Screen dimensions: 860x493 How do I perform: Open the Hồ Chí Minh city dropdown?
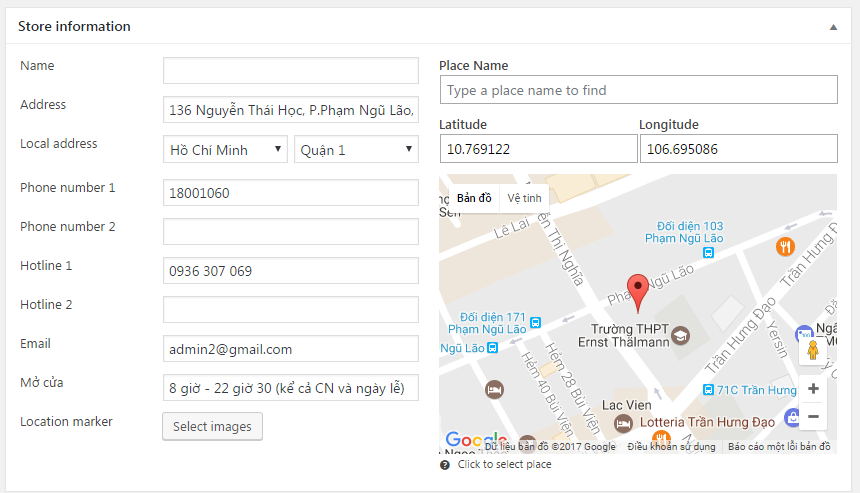pyautogui.click(x=226, y=150)
